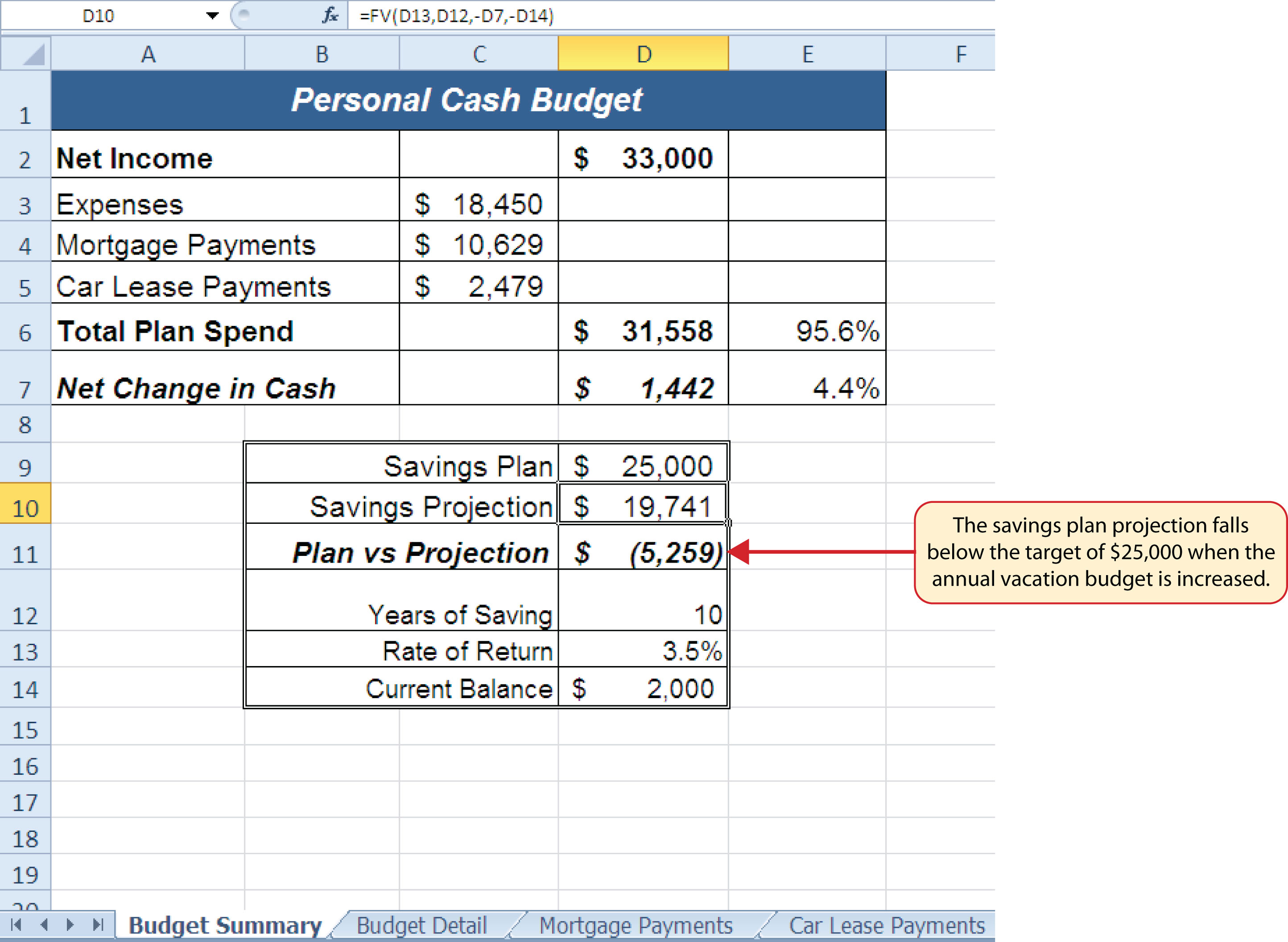Click the $33,000 net income value

point(644,155)
